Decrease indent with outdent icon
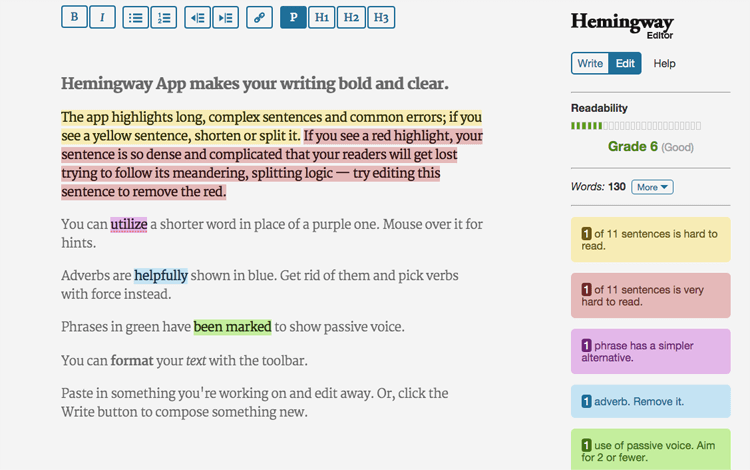Screen dimensions: 750x470 point(198,18)
